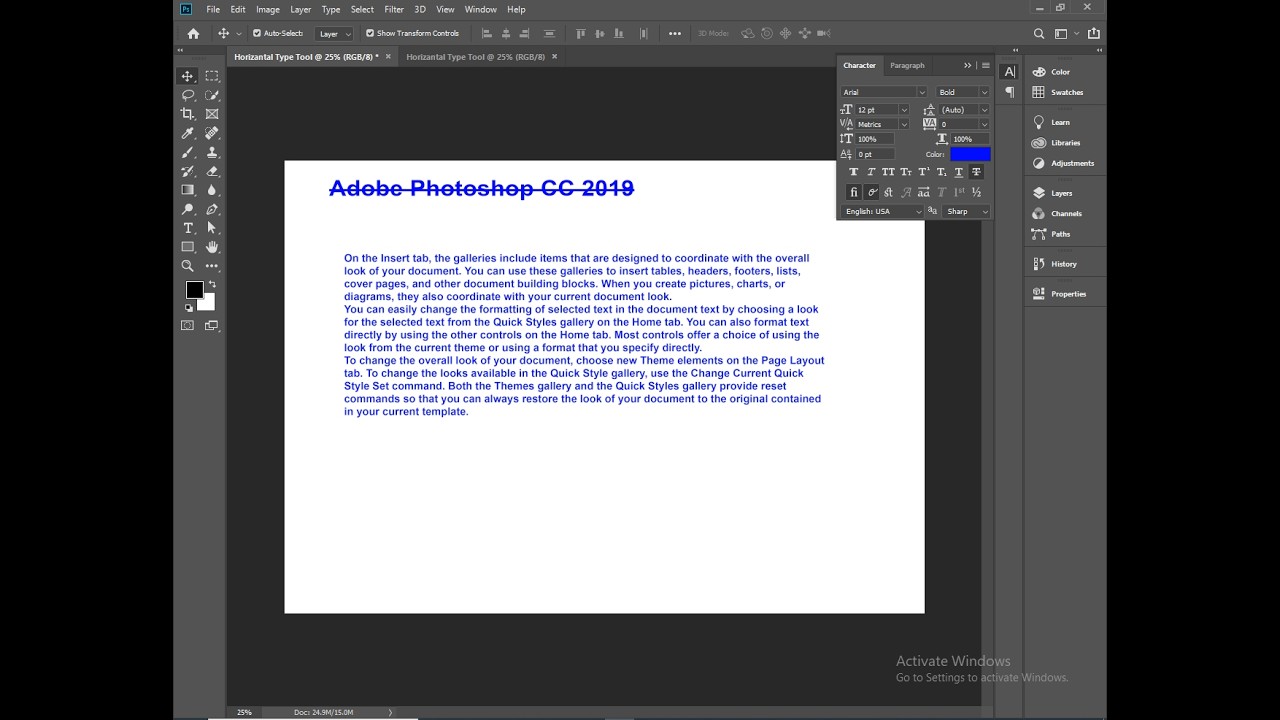Select the Pen tool
1280x720 pixels.
[212, 209]
